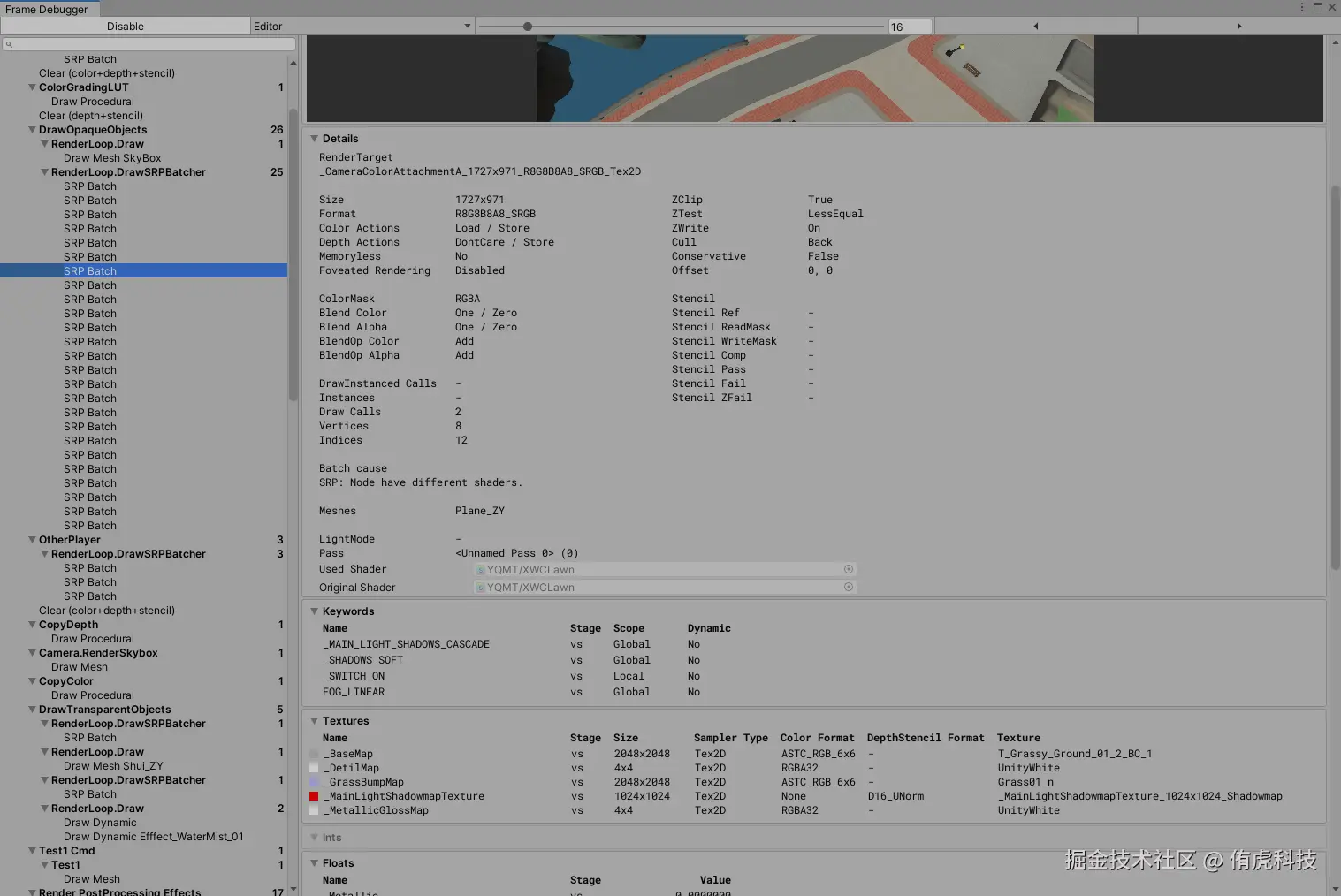Screen dimensions: 1341x896
Task: Select Draw Mesh SkyBox event
Action: pyautogui.click(x=112, y=158)
